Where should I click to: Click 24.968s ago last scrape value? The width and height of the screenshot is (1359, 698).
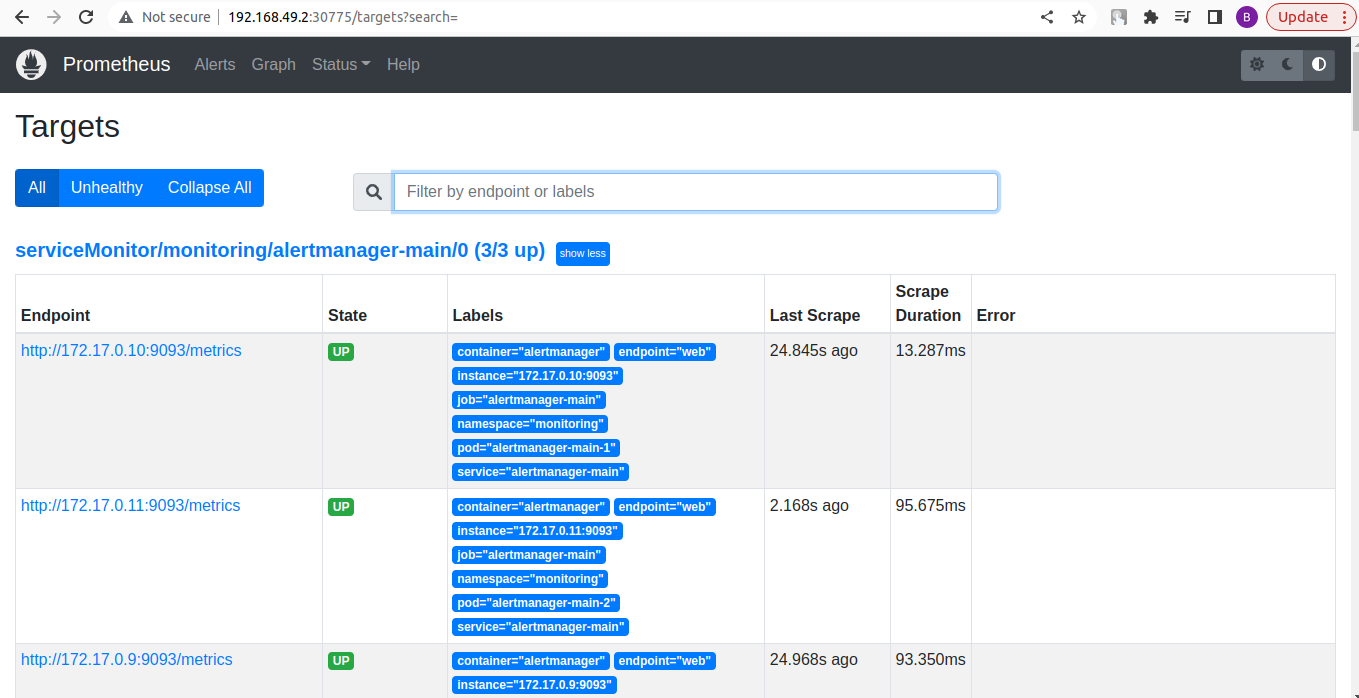click(814, 660)
